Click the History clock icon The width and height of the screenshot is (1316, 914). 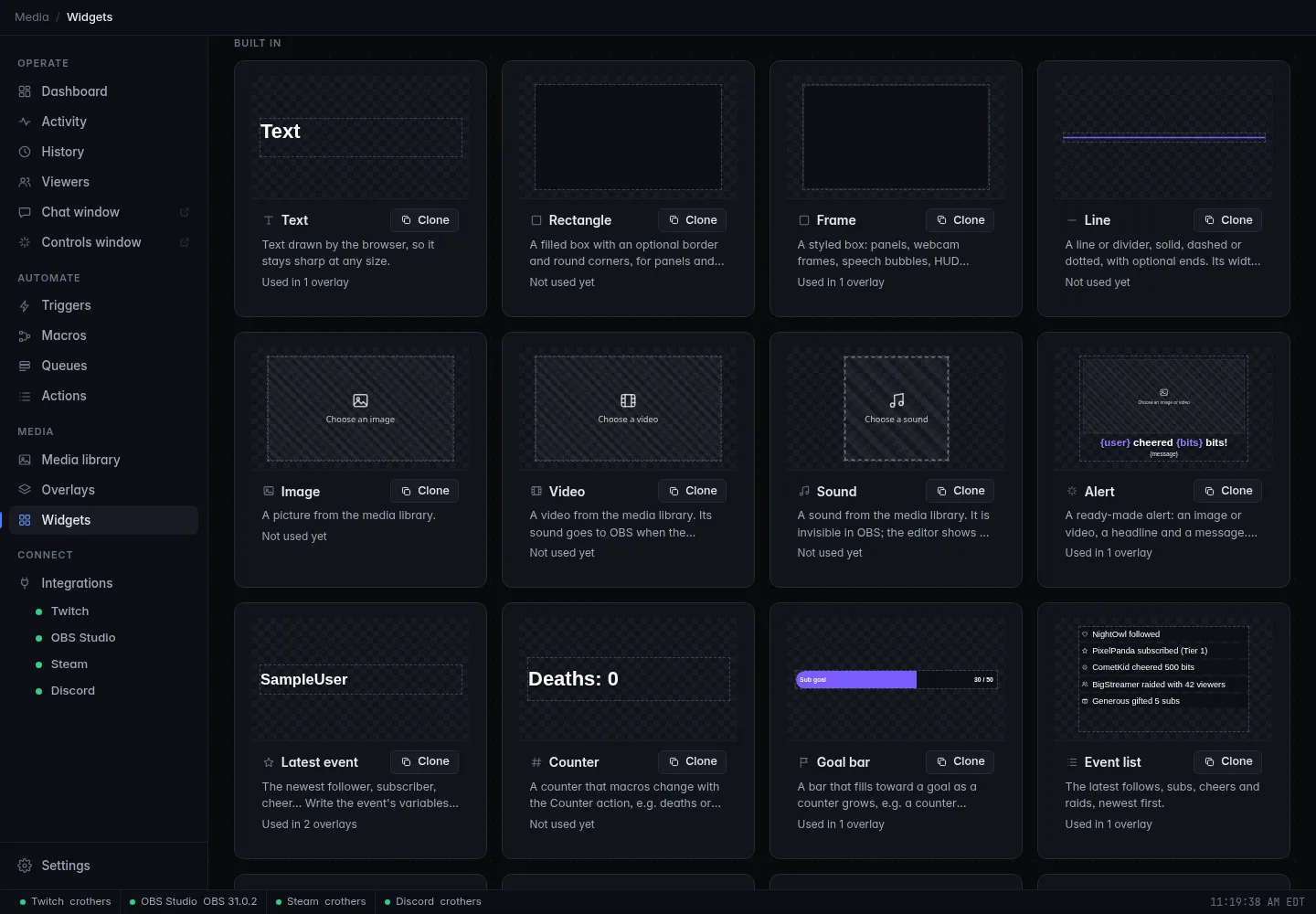[25, 152]
